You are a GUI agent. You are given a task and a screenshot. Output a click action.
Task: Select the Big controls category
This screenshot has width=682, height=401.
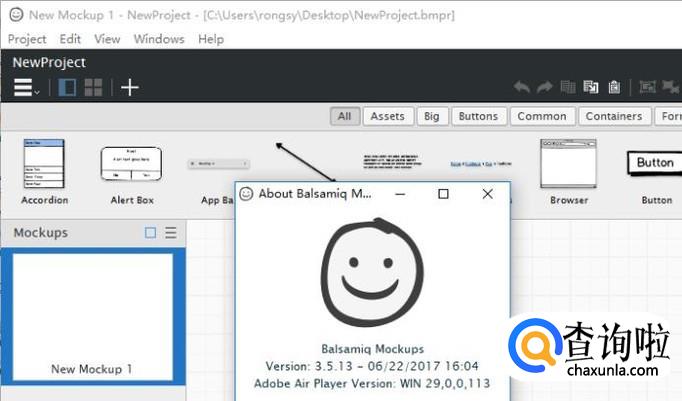point(432,116)
